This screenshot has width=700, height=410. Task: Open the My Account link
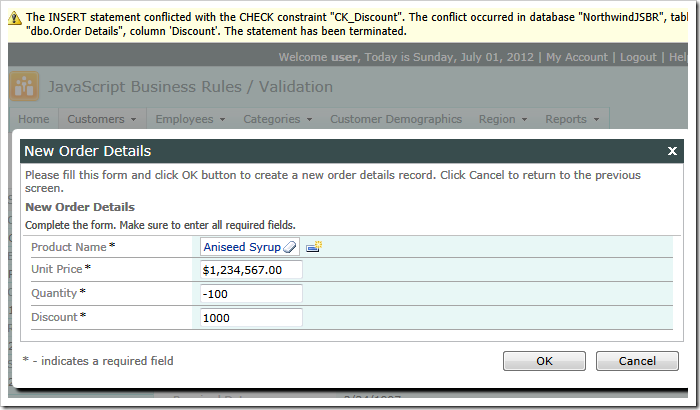[x=577, y=57]
